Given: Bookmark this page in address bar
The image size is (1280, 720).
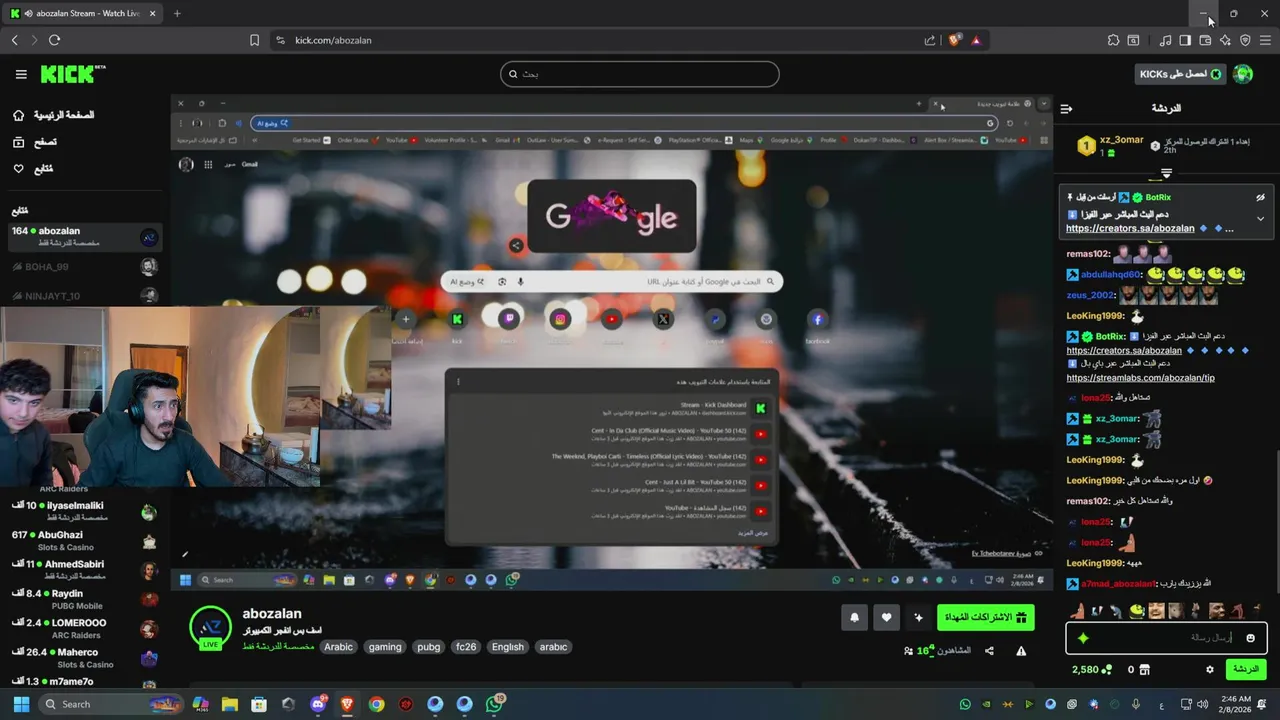Looking at the screenshot, I should pos(254,40).
